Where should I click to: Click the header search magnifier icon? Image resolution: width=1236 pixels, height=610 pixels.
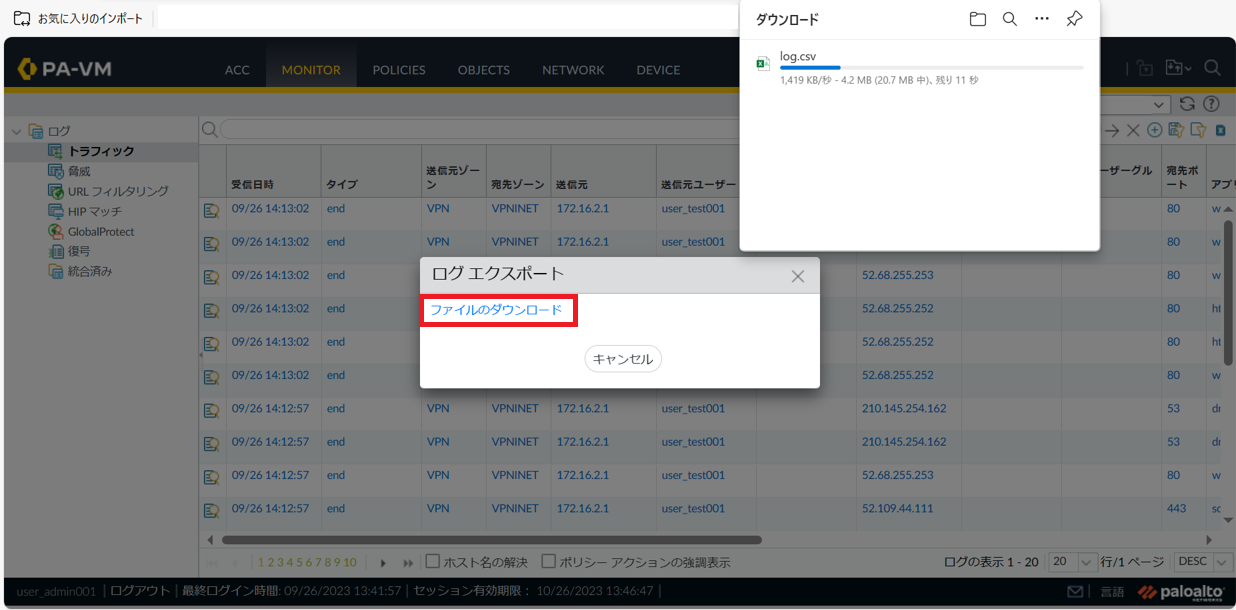pos(1212,68)
